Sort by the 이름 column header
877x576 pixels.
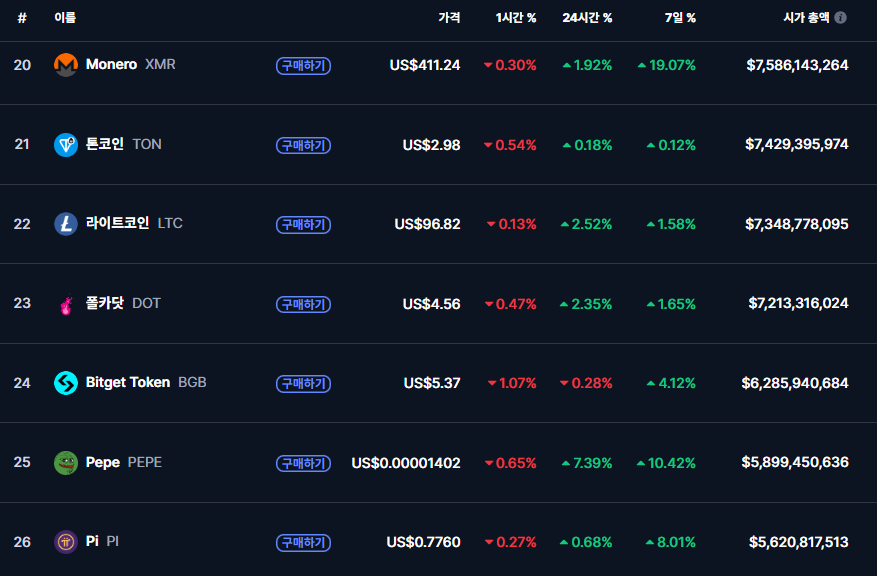tap(65, 18)
